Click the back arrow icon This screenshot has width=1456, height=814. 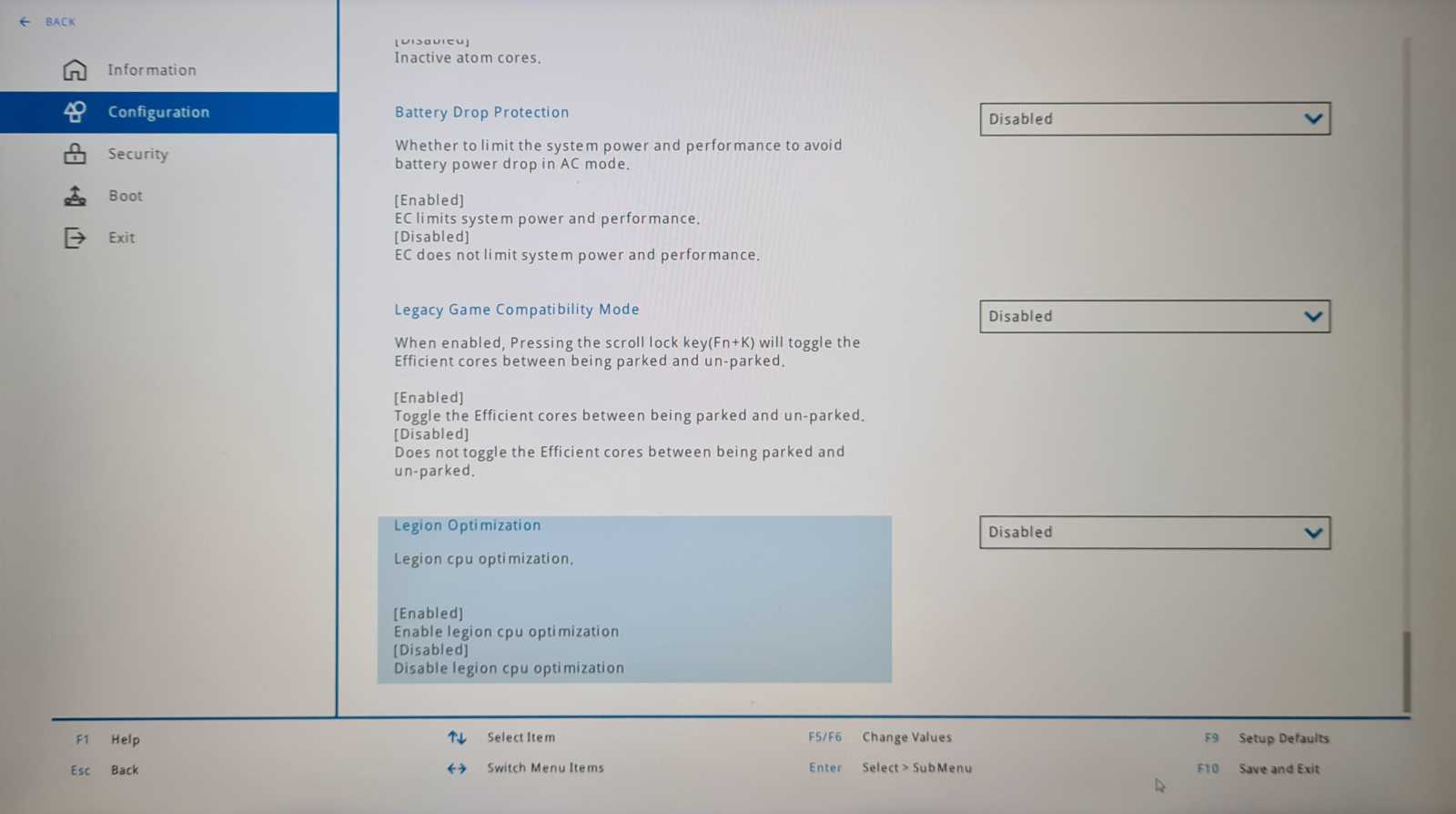tap(25, 22)
